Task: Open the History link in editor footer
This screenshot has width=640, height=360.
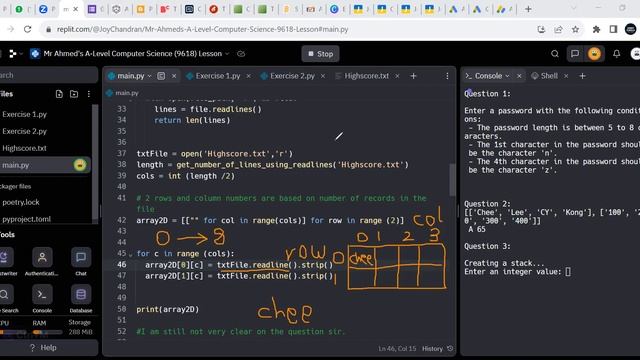Action: click(x=437, y=349)
